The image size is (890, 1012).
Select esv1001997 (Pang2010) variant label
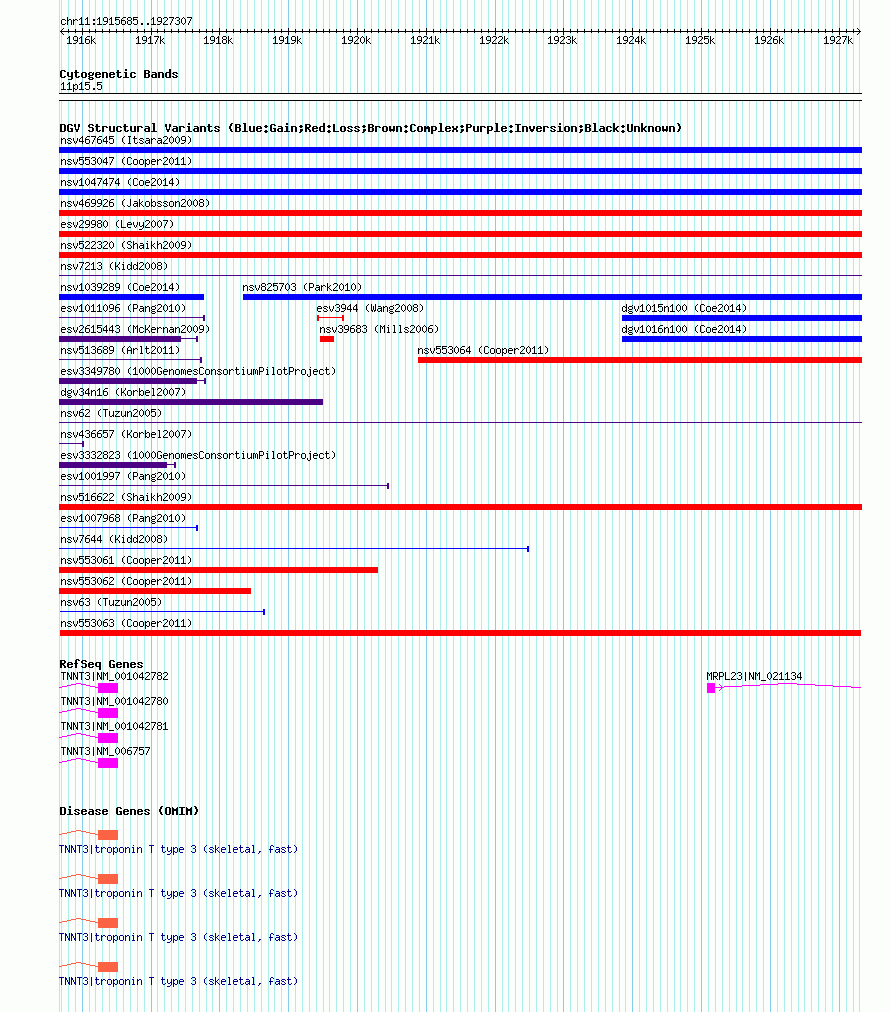pyautogui.click(x=123, y=476)
